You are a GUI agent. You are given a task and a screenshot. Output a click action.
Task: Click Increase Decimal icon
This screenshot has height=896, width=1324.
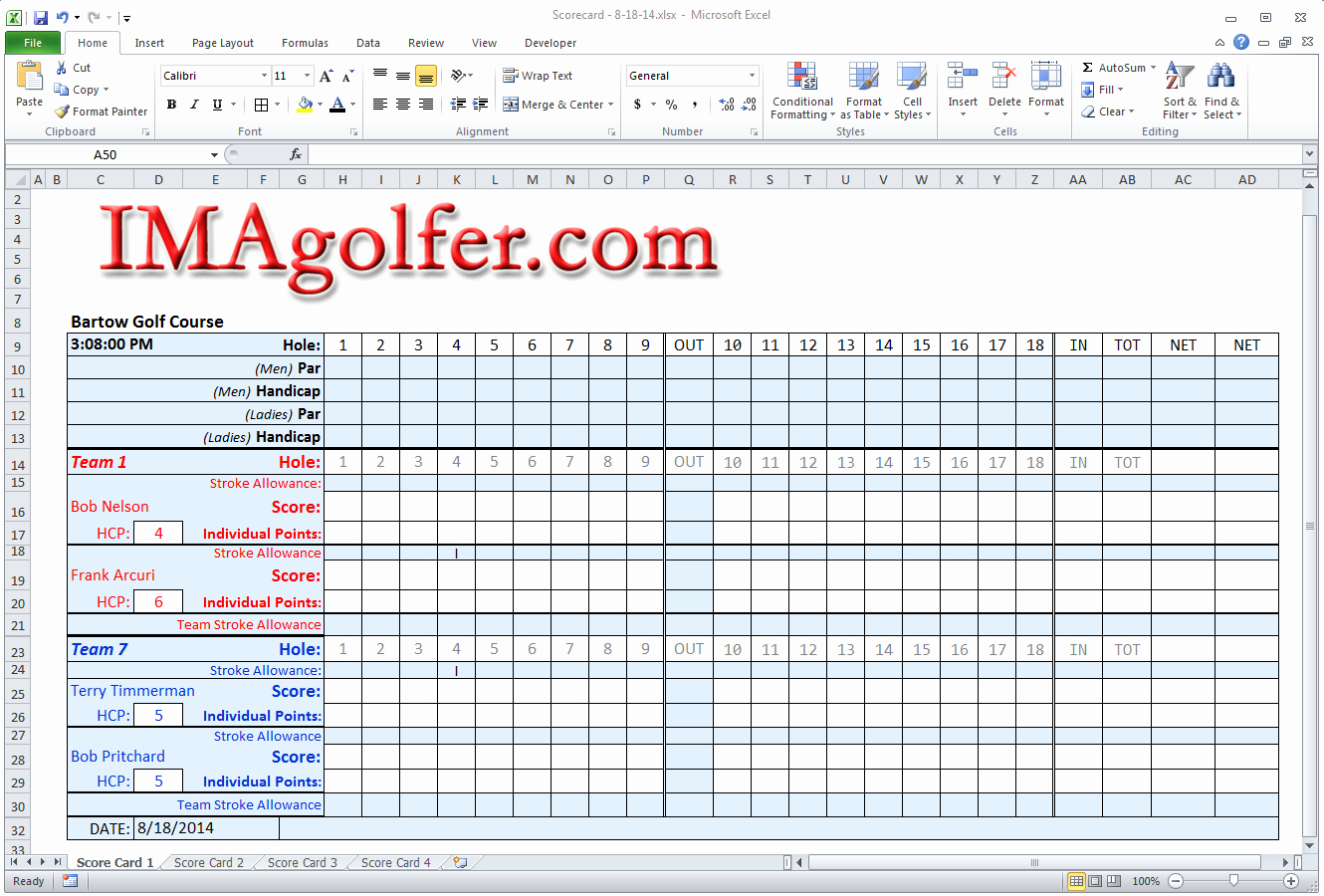pos(727,105)
